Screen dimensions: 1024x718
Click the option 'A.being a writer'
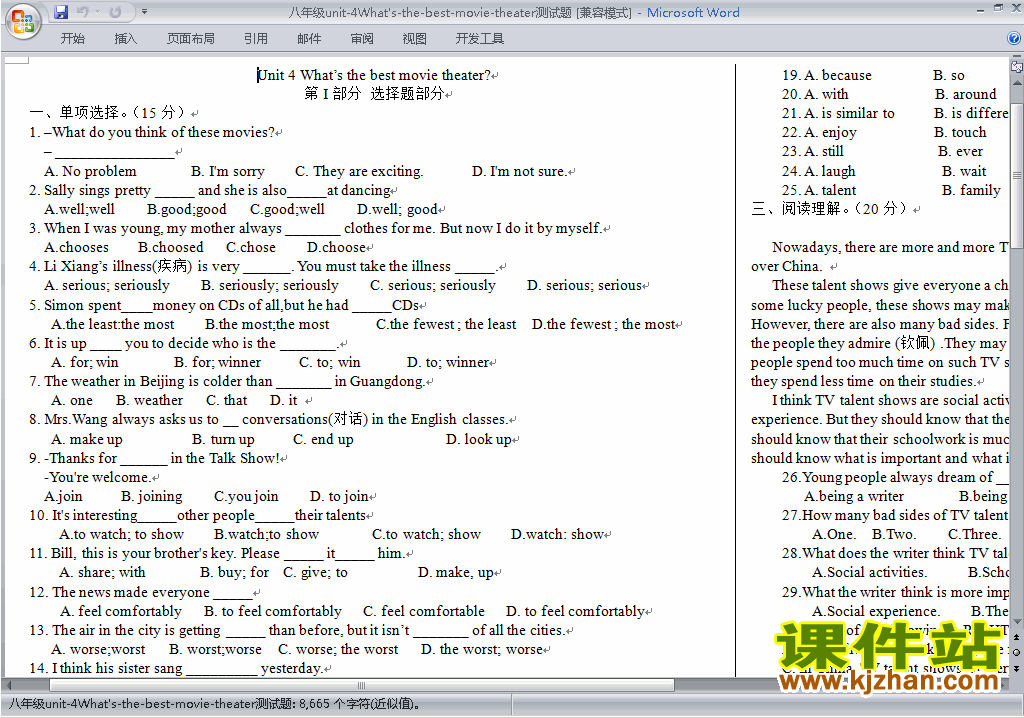point(854,497)
